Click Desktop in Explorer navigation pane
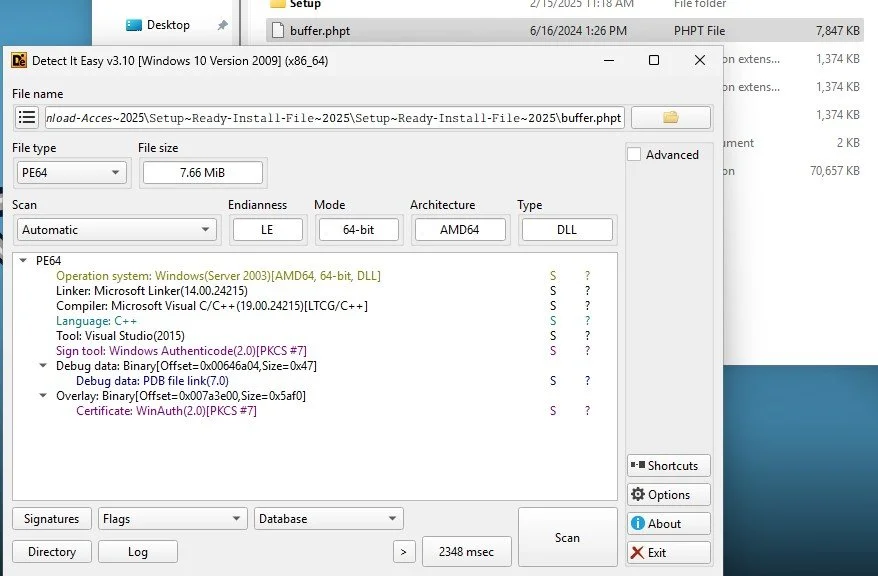The image size is (878, 576). 168,25
